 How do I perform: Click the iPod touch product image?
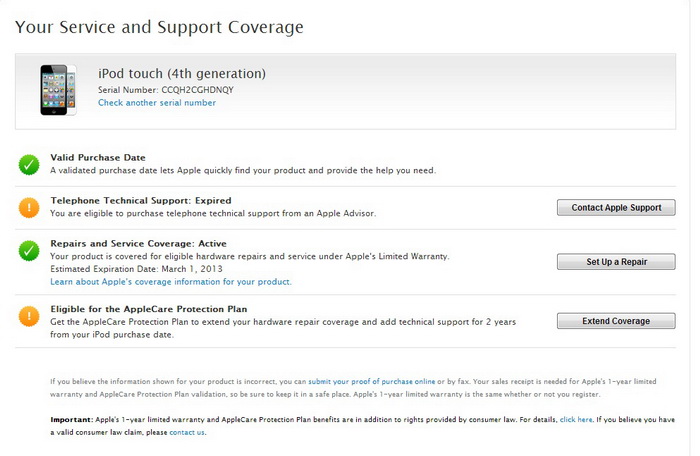(x=58, y=88)
